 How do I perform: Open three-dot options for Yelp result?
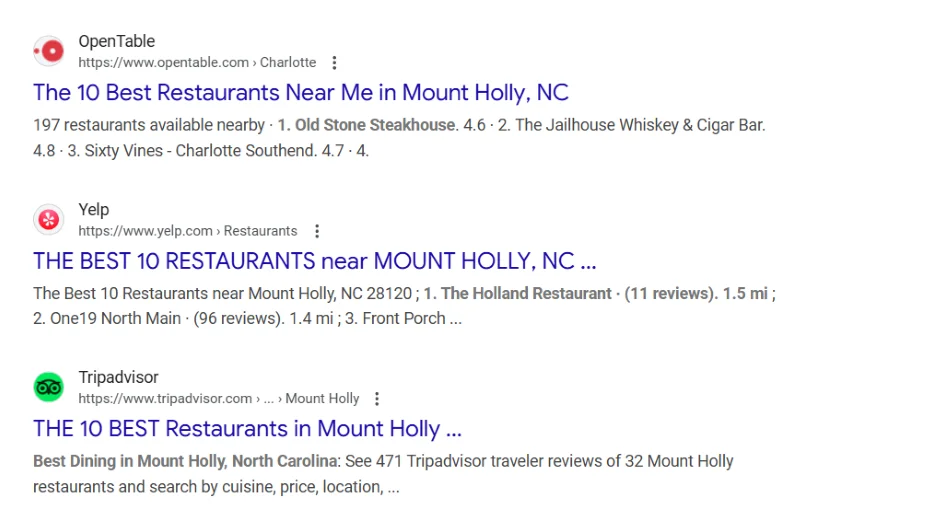click(x=317, y=231)
